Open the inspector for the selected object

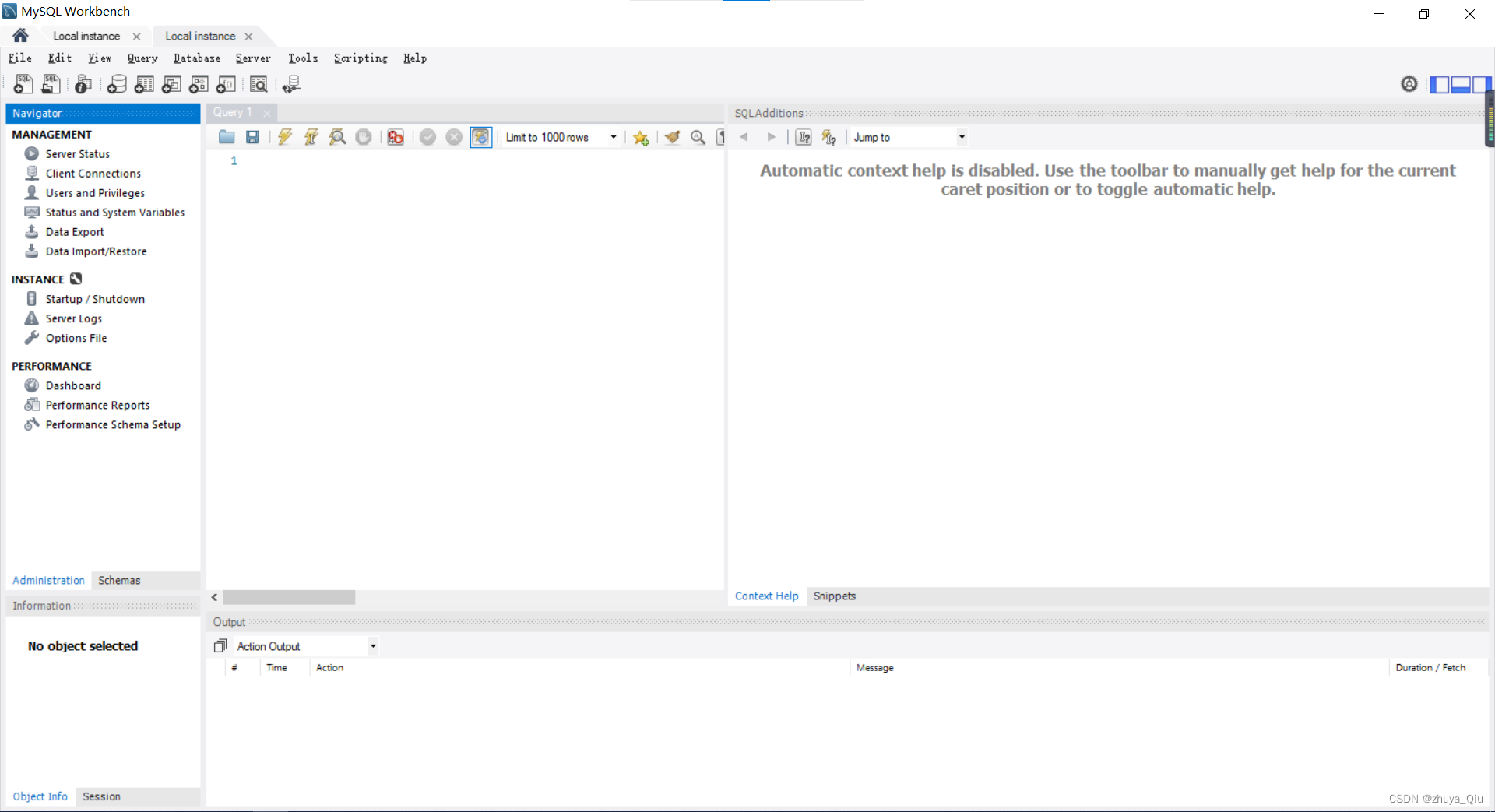83,84
